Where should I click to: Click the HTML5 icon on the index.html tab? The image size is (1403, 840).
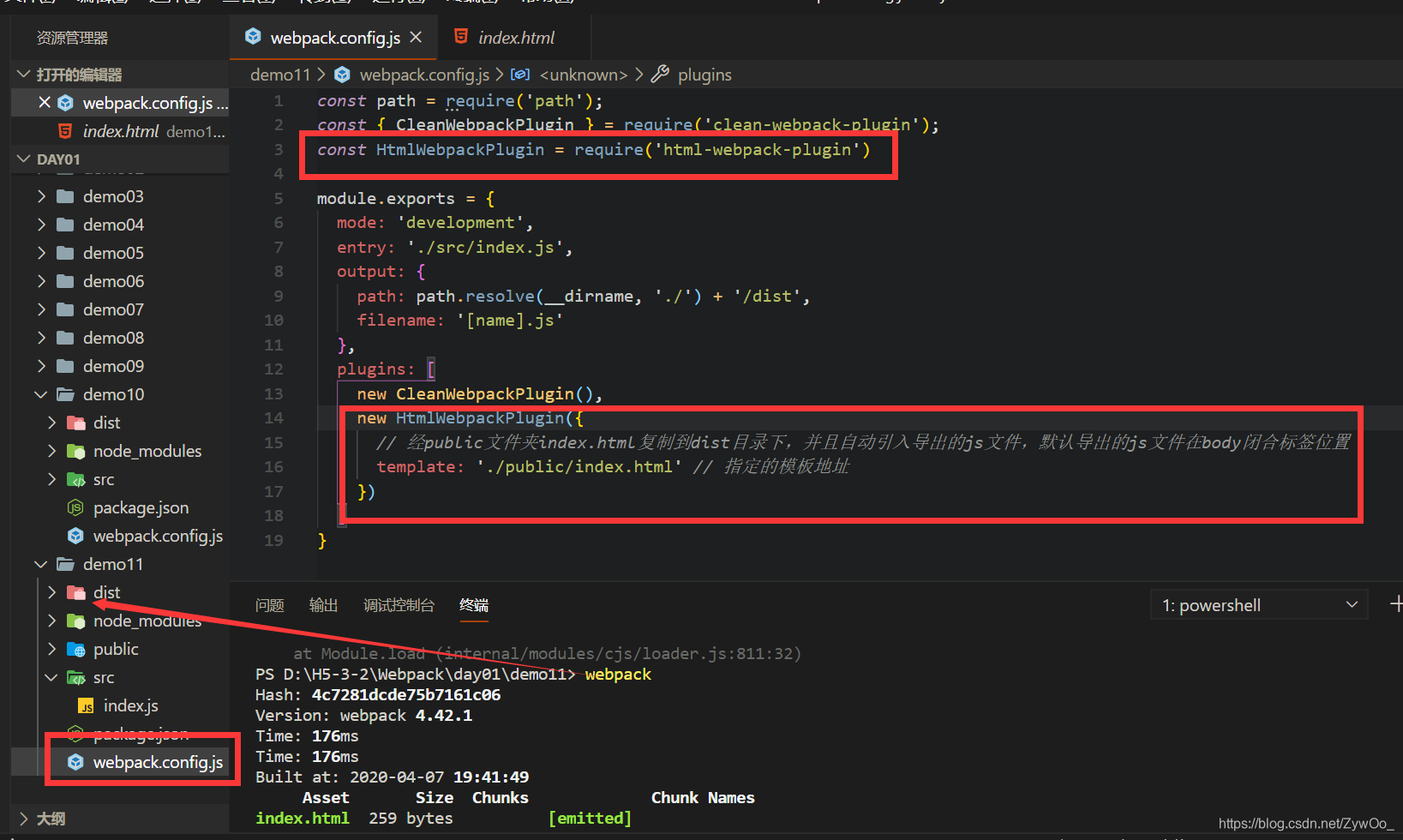coord(461,37)
